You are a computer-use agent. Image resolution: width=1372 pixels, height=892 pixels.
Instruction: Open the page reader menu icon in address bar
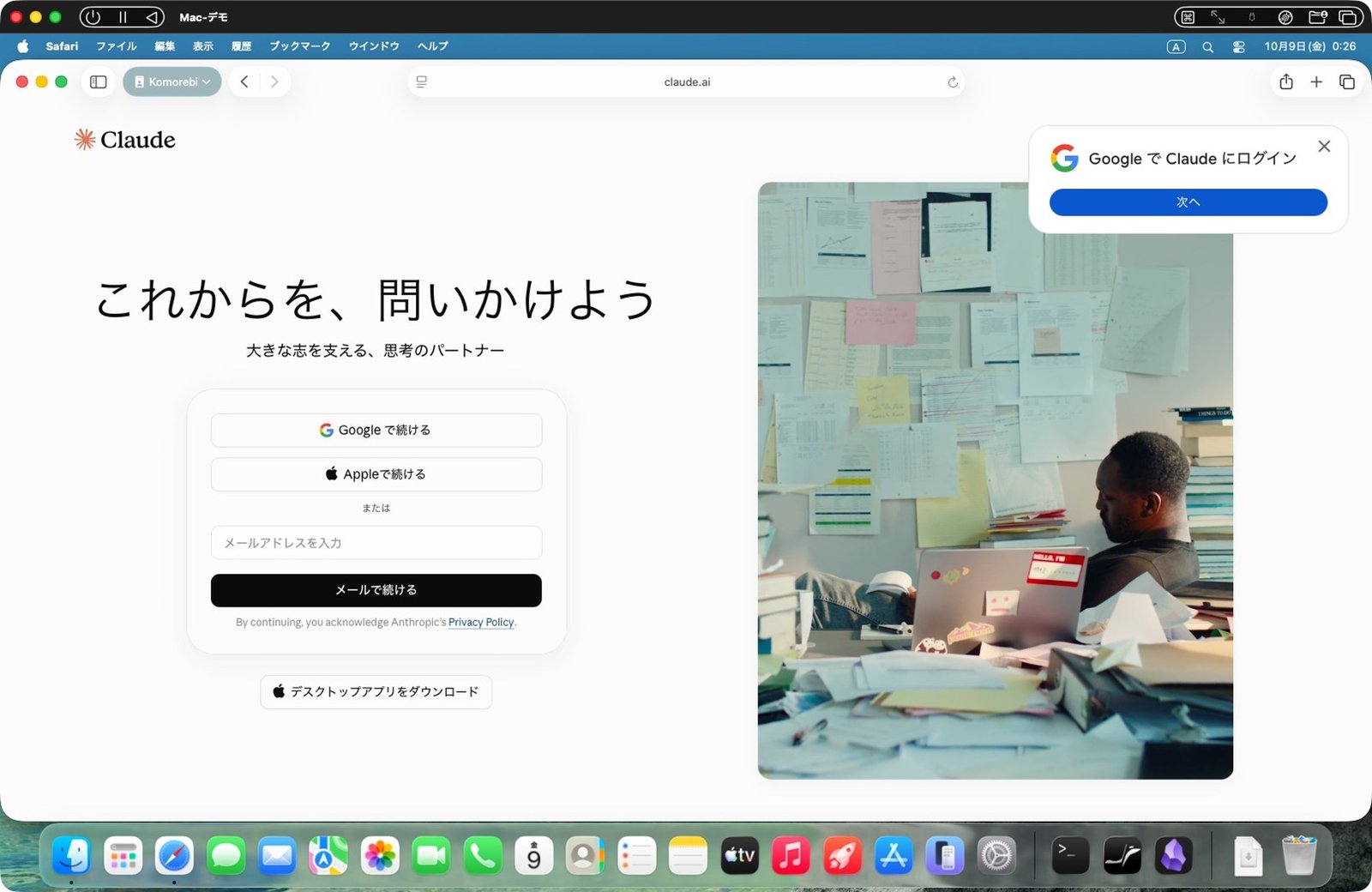tap(422, 82)
